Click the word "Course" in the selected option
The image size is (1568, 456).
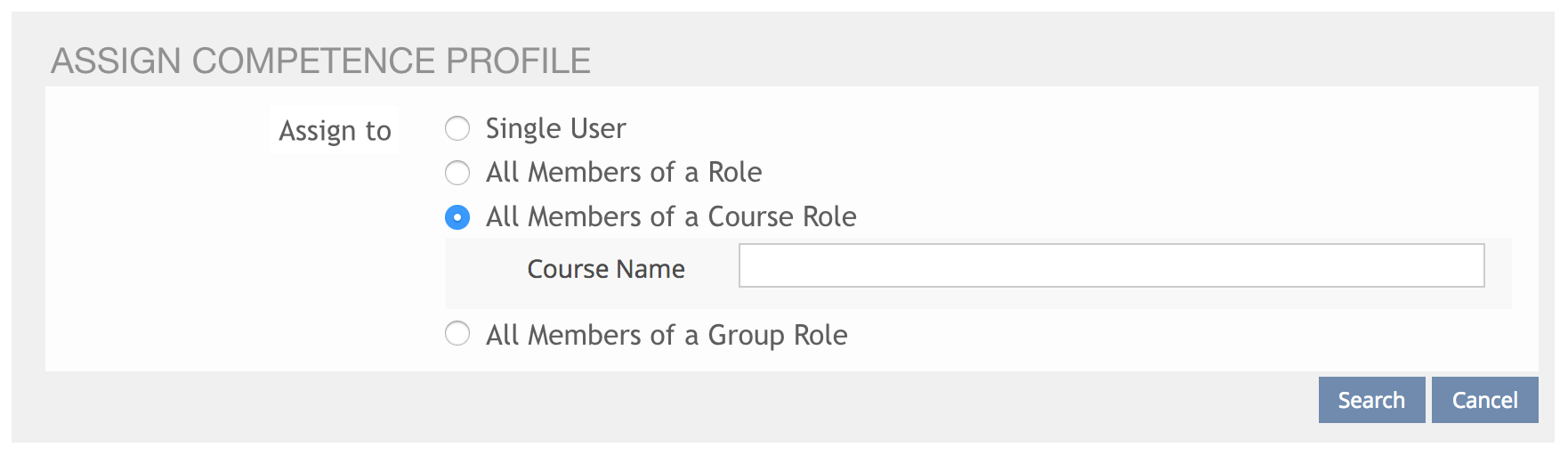coord(751,217)
